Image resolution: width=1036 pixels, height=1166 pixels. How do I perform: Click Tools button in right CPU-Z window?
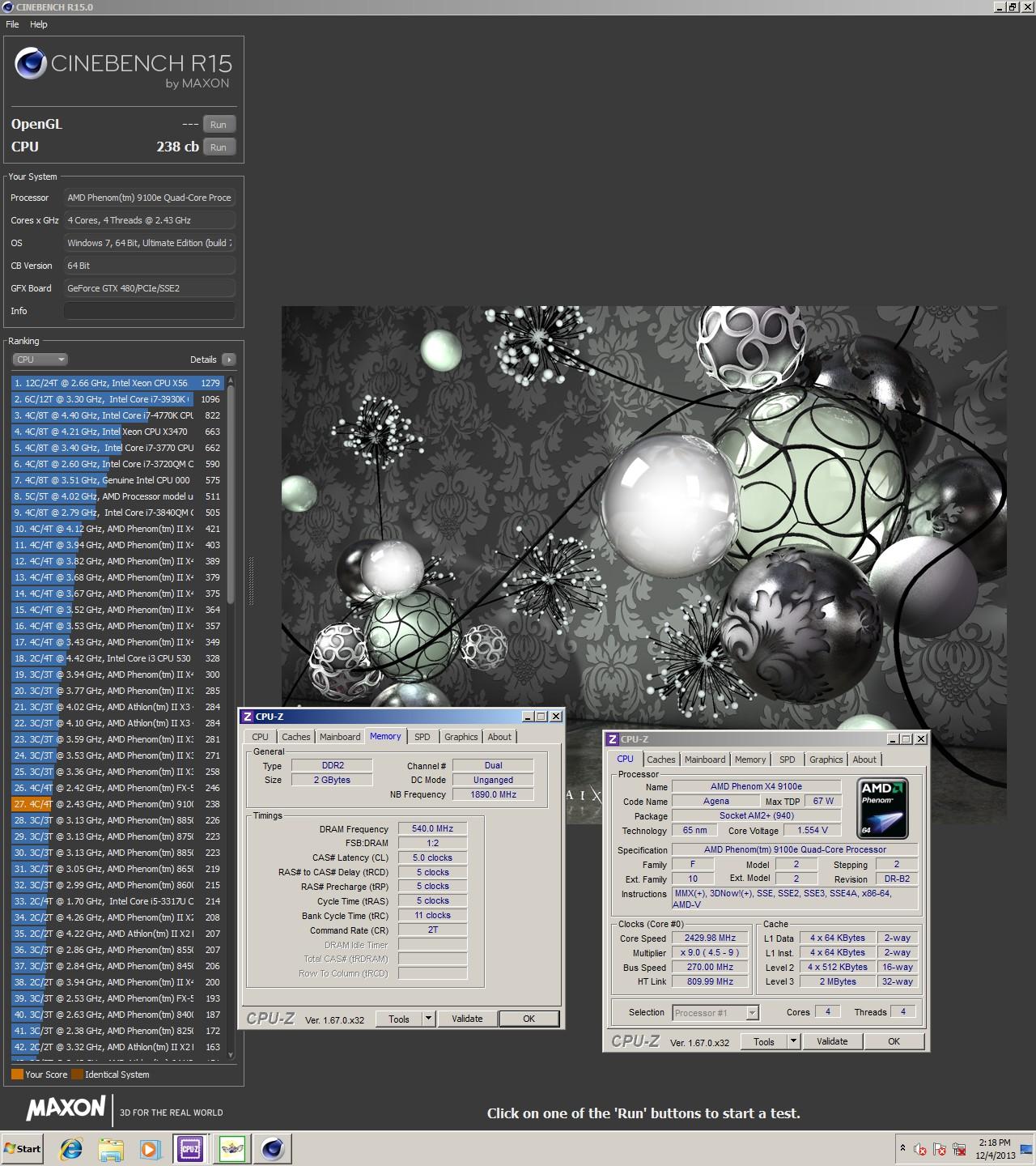[764, 1042]
